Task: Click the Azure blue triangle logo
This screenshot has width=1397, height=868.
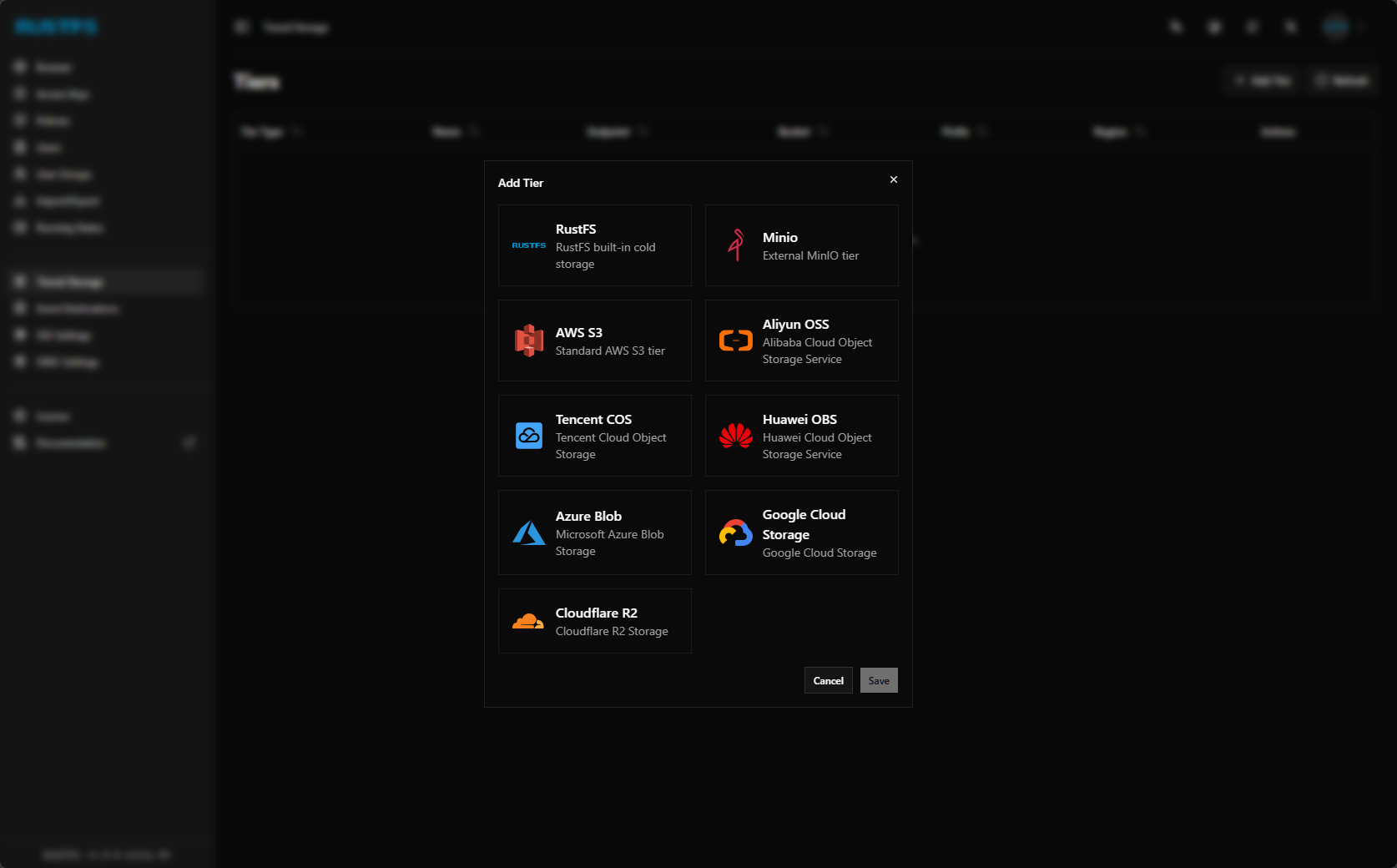Action: 529,532
